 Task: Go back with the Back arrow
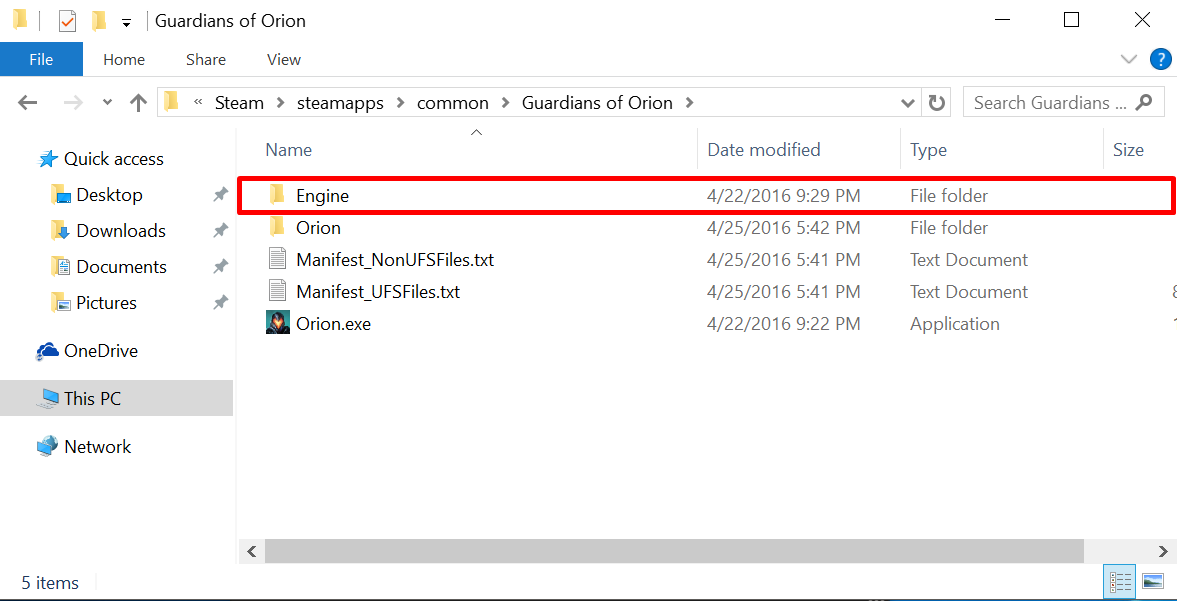(27, 103)
